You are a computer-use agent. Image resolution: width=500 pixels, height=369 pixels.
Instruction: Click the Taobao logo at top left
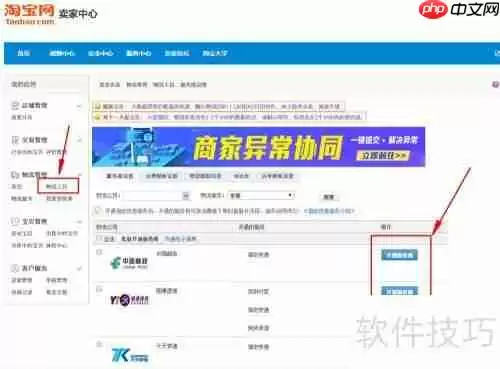pos(29,15)
